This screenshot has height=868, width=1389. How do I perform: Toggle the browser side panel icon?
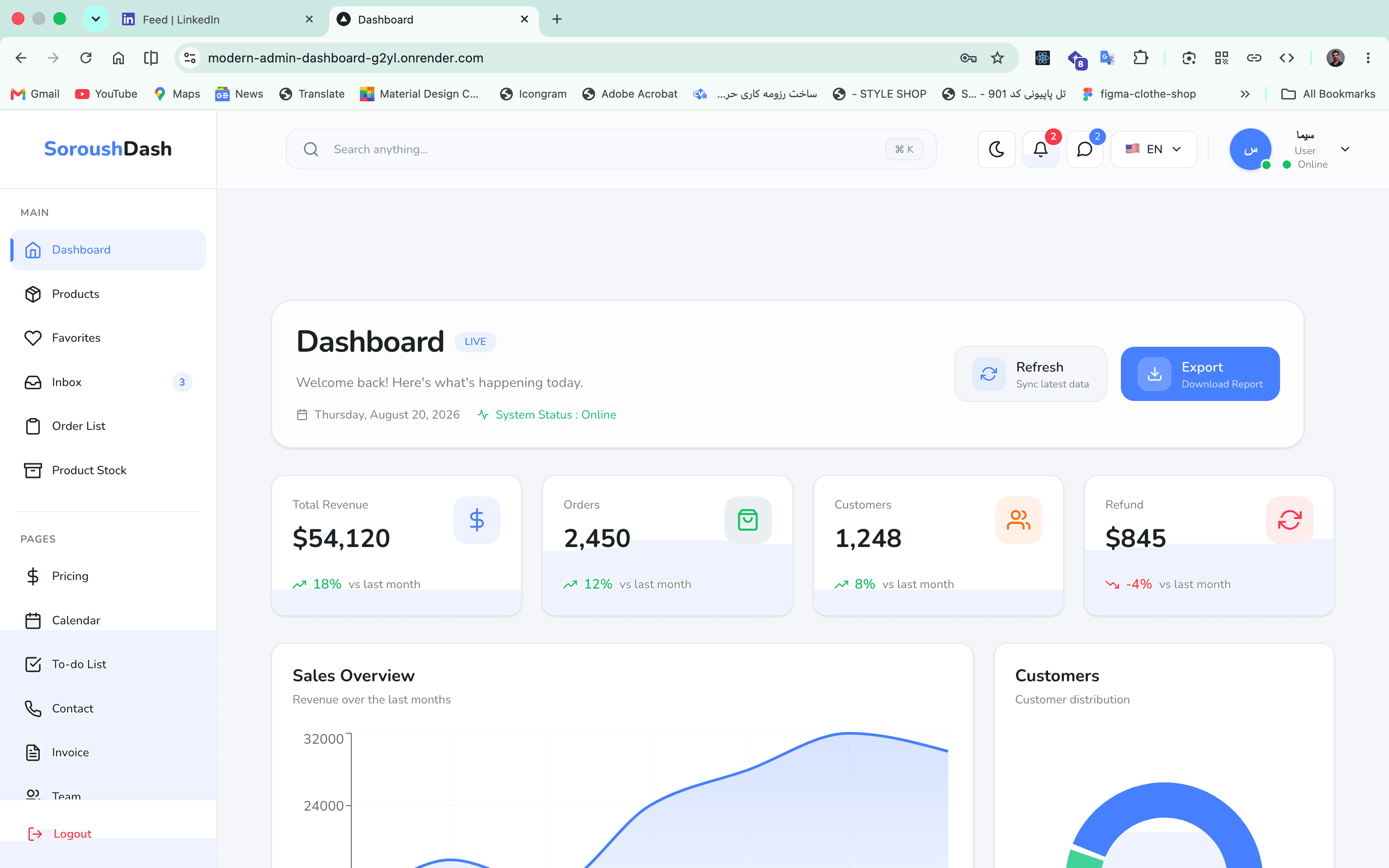[x=151, y=58]
